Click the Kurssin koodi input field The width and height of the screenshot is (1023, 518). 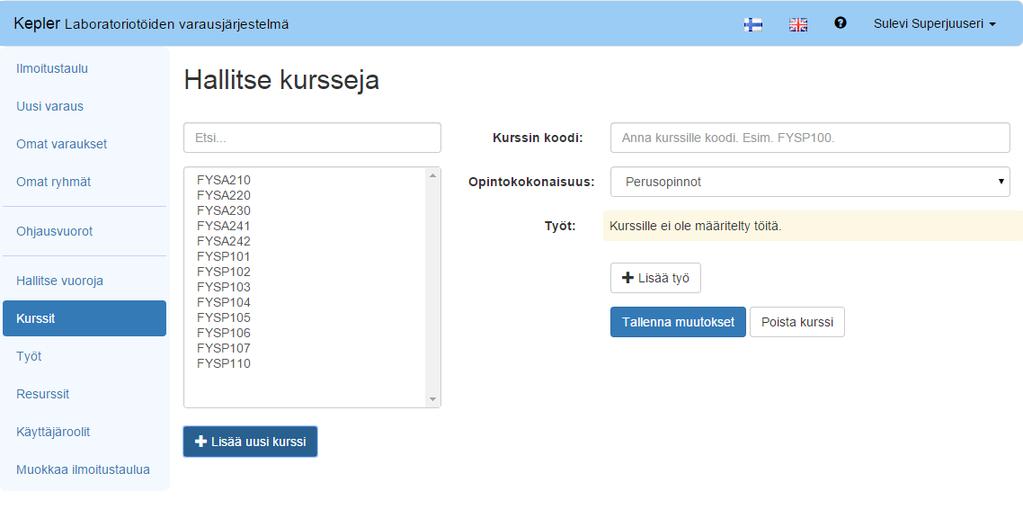coord(810,138)
